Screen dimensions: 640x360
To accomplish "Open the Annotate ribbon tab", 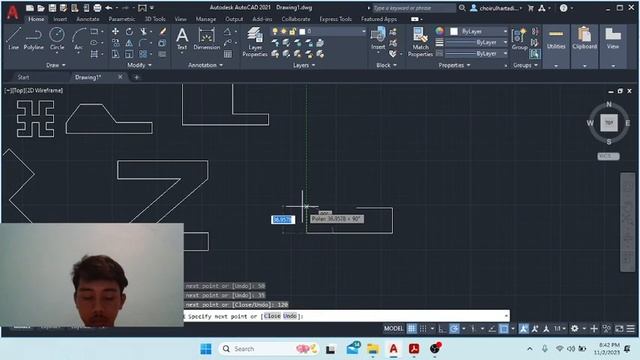I will coord(88,19).
